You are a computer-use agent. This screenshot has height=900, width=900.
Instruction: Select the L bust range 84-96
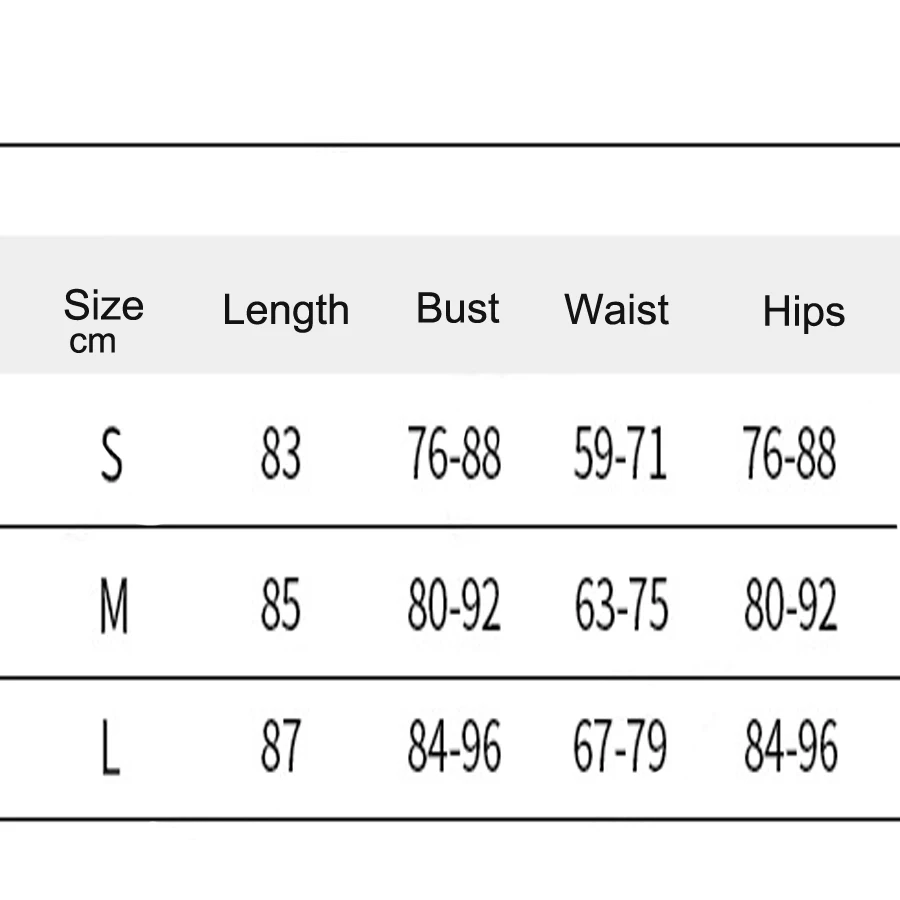click(454, 746)
